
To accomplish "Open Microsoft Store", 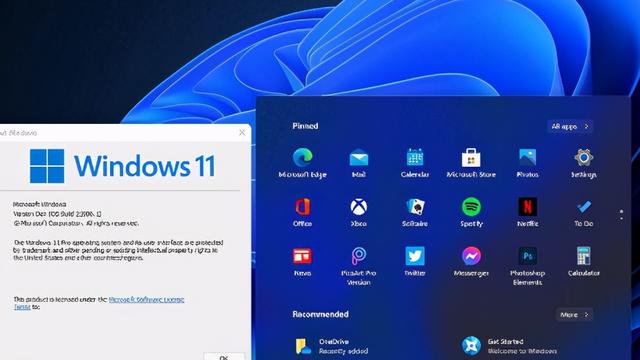I will point(471,162).
